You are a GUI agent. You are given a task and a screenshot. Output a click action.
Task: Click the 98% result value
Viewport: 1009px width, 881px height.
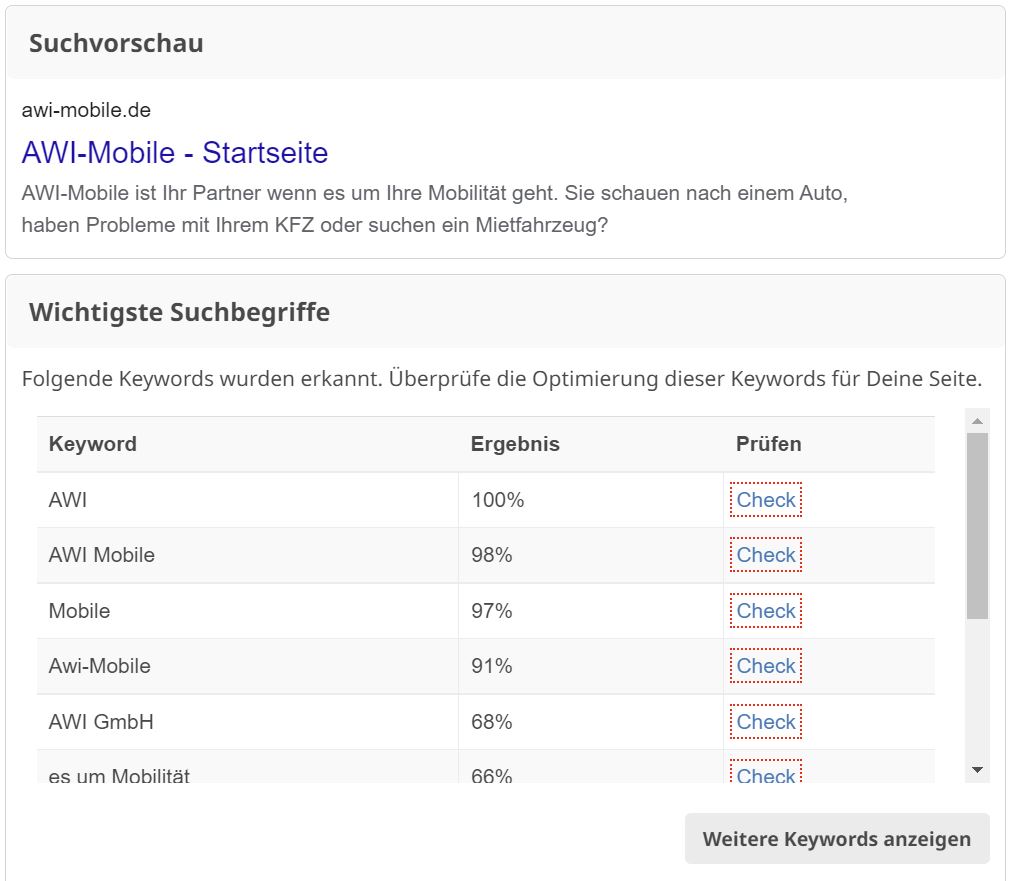coord(492,555)
